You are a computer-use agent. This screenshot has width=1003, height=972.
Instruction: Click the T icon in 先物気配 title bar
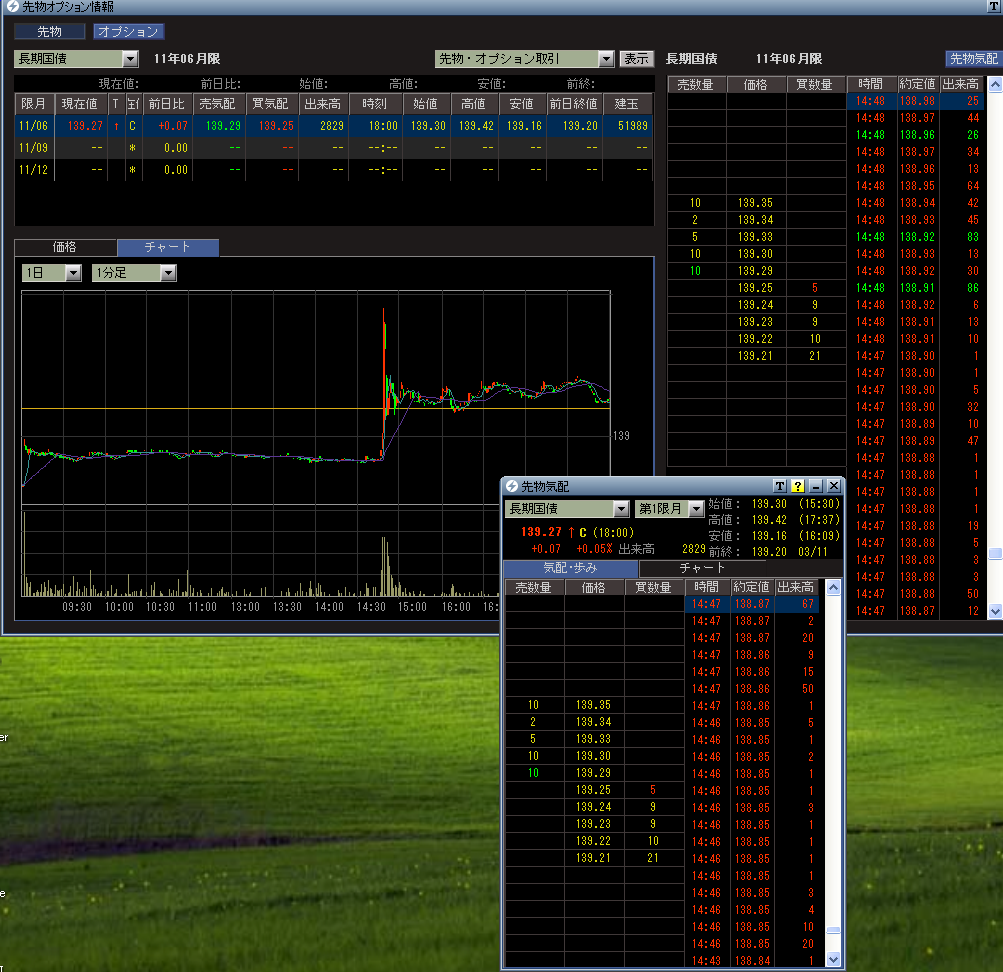click(x=780, y=486)
